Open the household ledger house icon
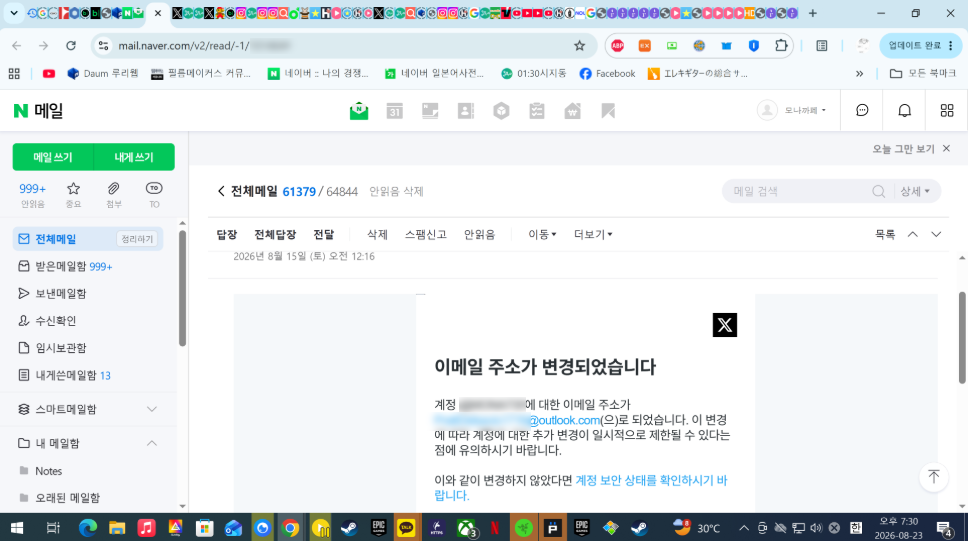The image size is (968, 541). coord(572,111)
